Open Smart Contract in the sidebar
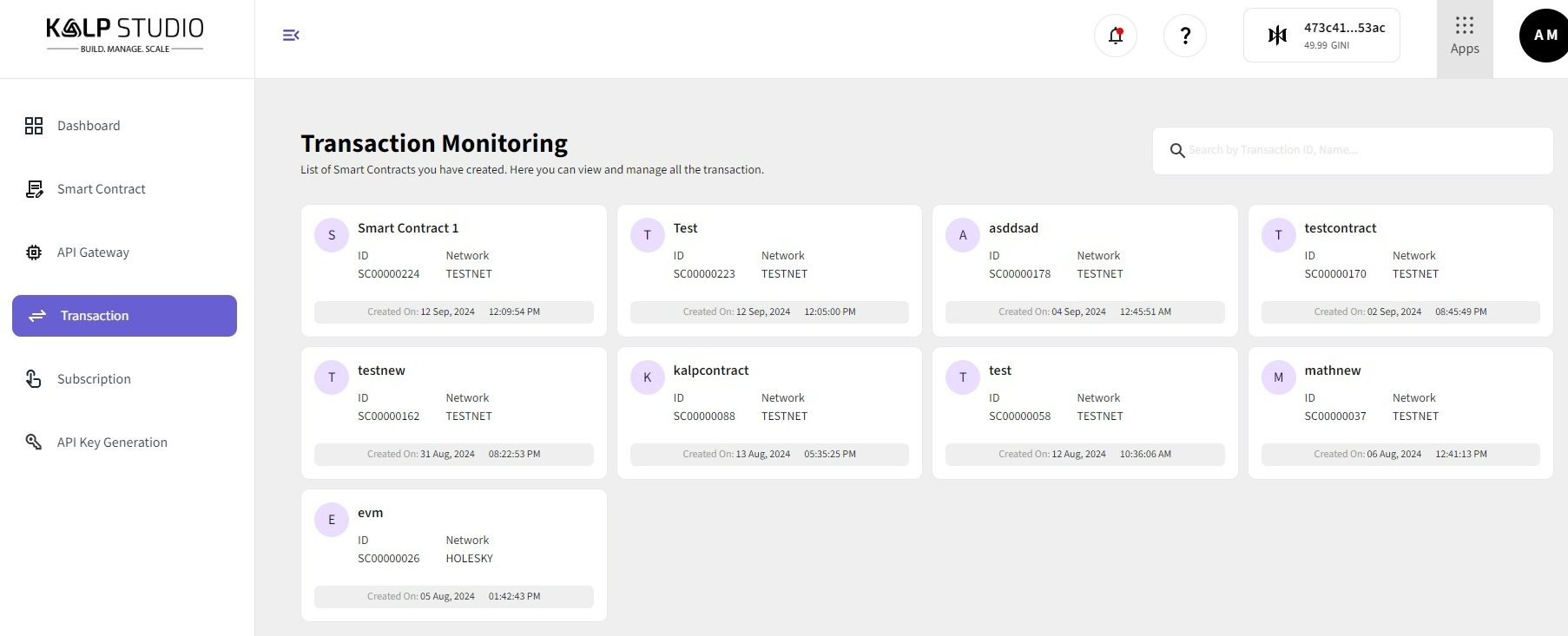 pyautogui.click(x=101, y=189)
